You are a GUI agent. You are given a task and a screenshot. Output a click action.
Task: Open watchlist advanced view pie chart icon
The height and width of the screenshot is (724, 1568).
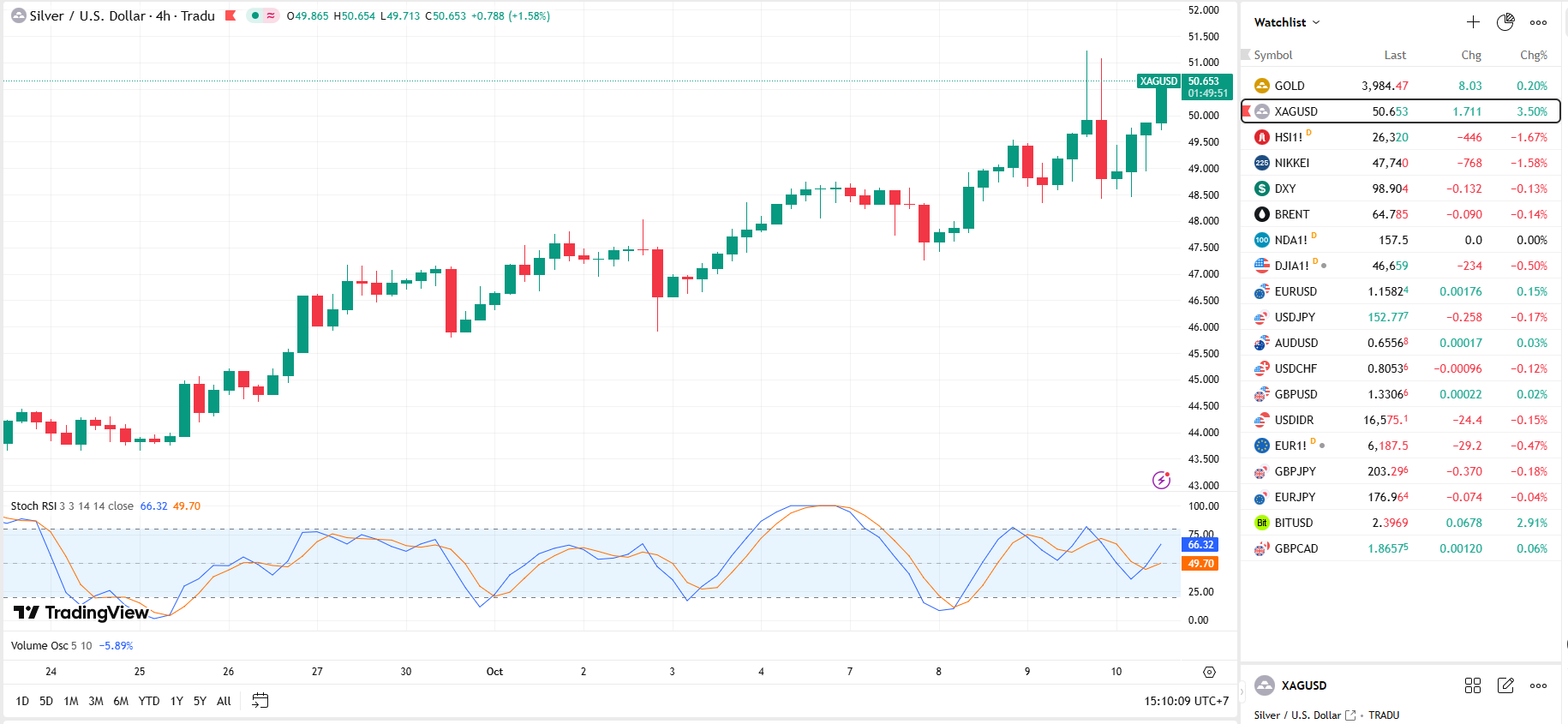click(1505, 22)
